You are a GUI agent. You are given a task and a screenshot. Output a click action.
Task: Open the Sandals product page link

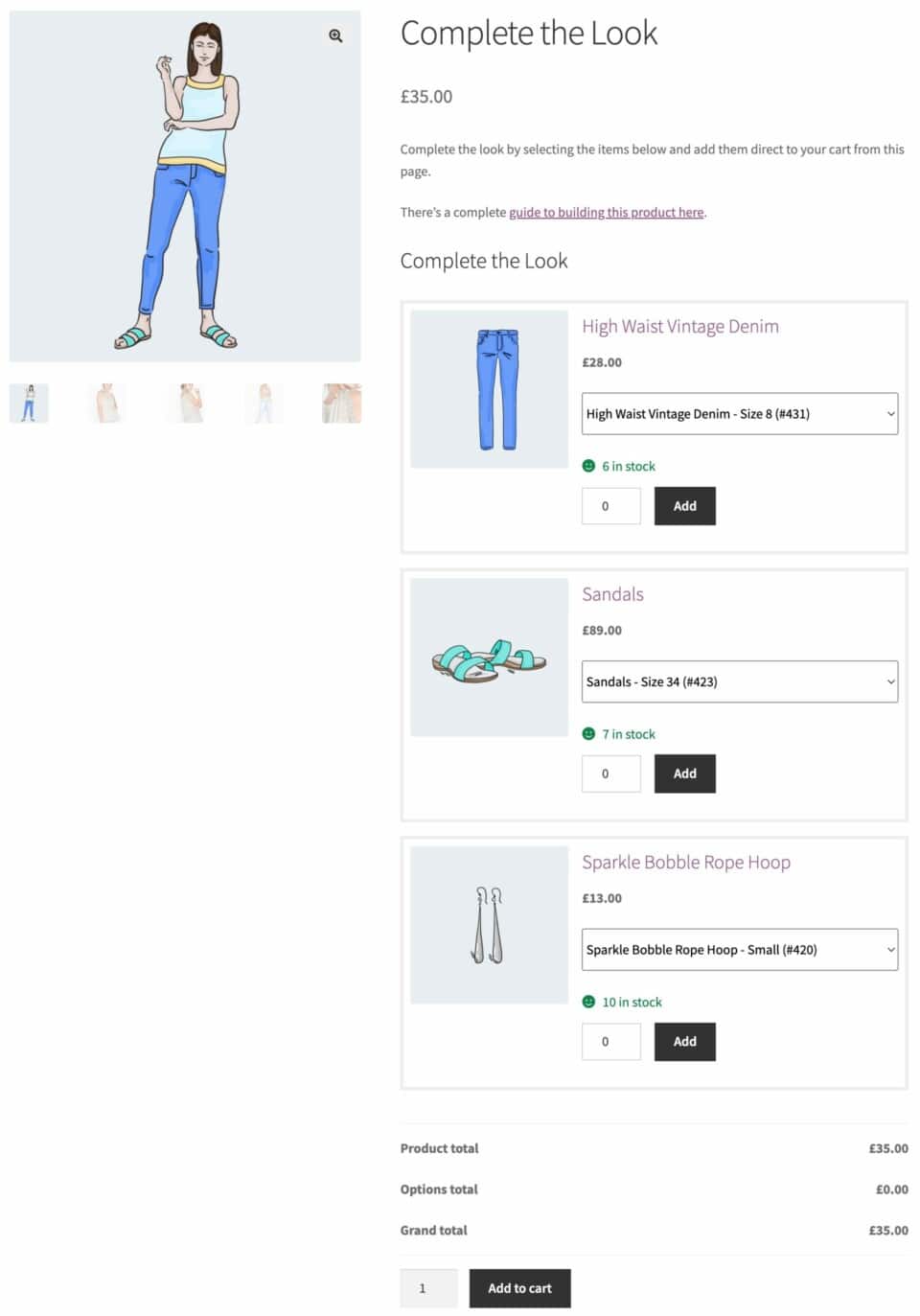pos(612,594)
